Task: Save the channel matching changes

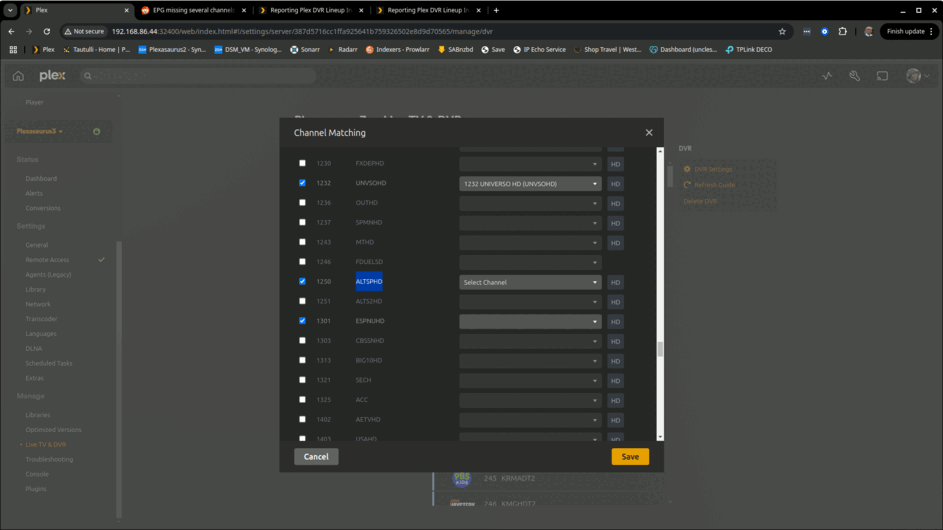Action: click(x=630, y=457)
